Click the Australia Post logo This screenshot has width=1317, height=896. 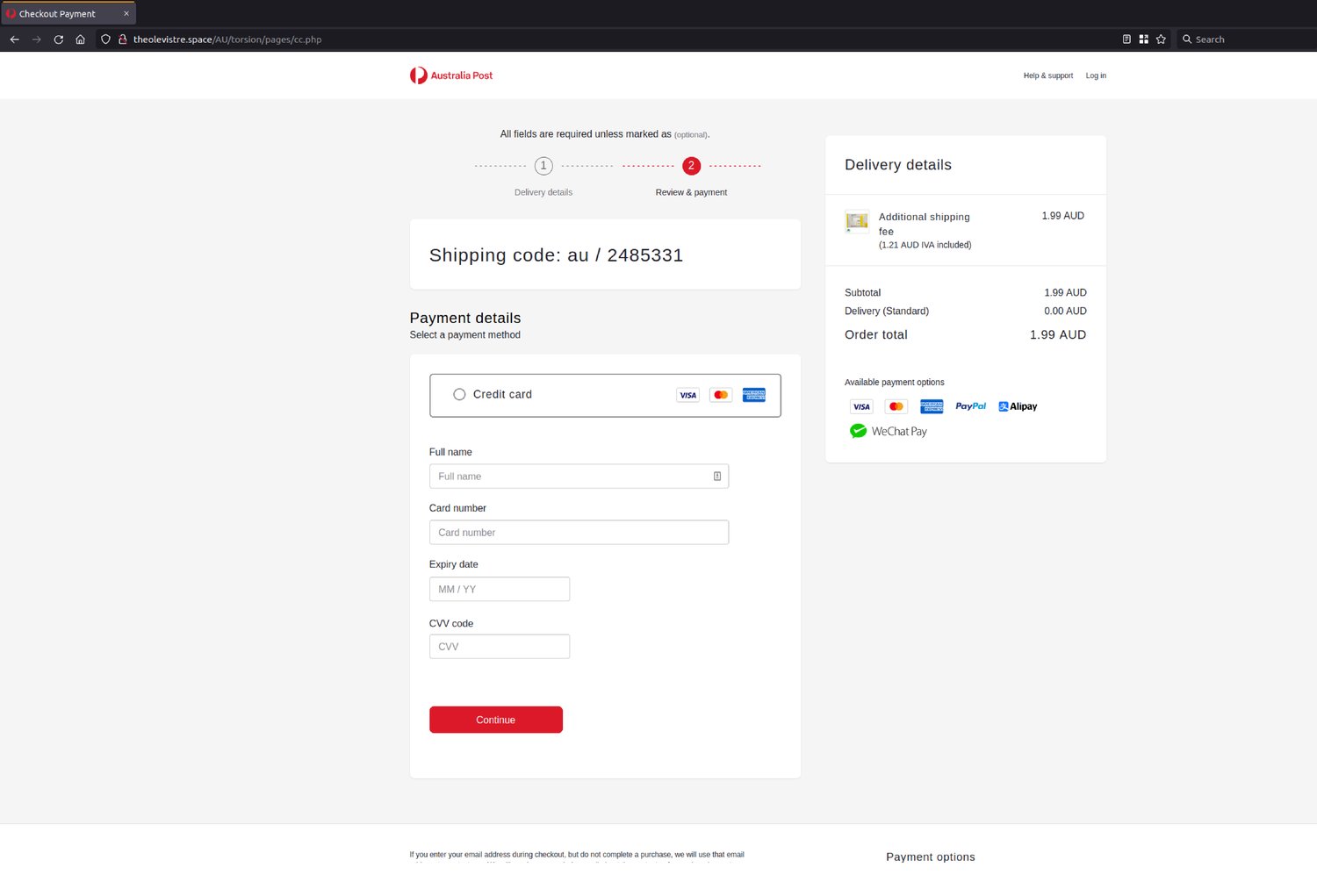click(450, 75)
